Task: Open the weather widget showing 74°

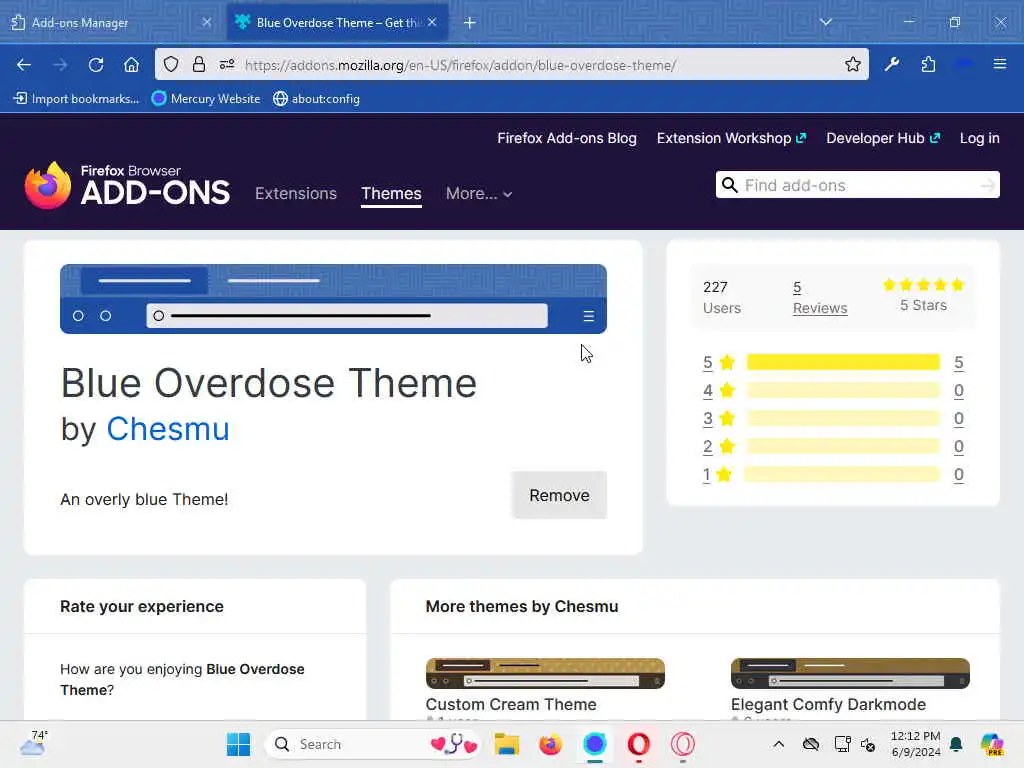Action: click(x=33, y=743)
